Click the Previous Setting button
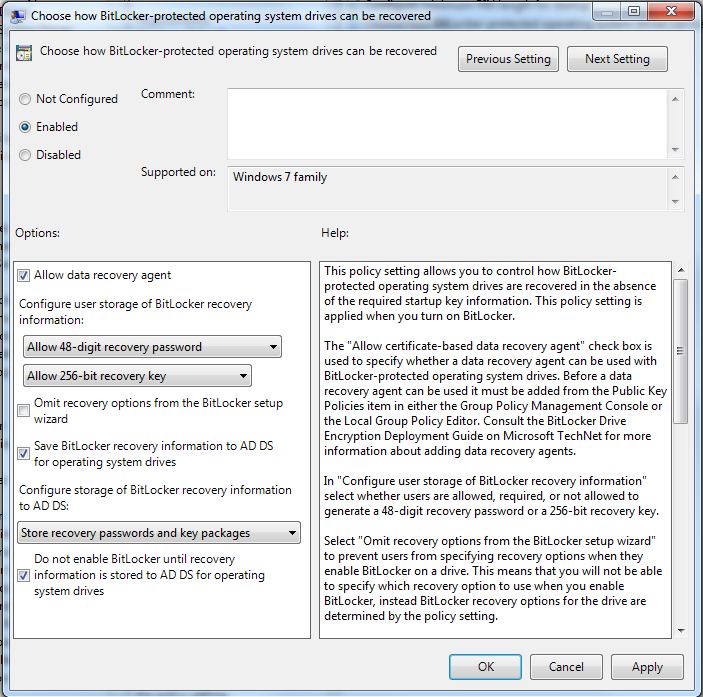Screen dimensions: 703x697 [508, 59]
